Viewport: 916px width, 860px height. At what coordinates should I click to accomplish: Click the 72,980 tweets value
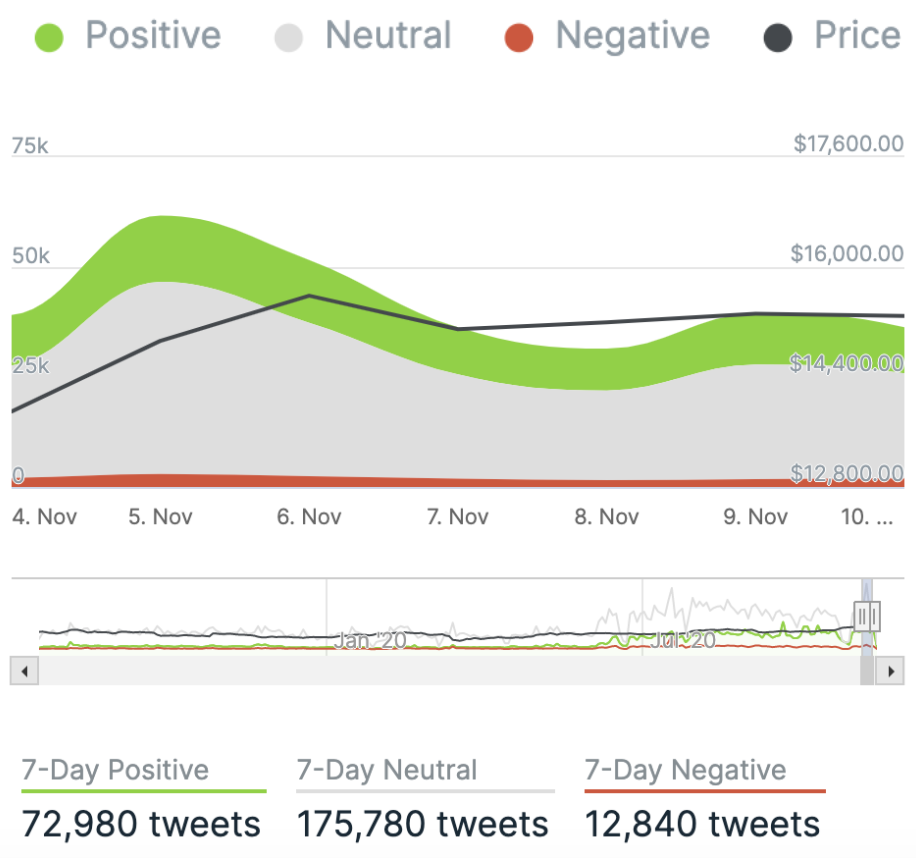tap(141, 824)
